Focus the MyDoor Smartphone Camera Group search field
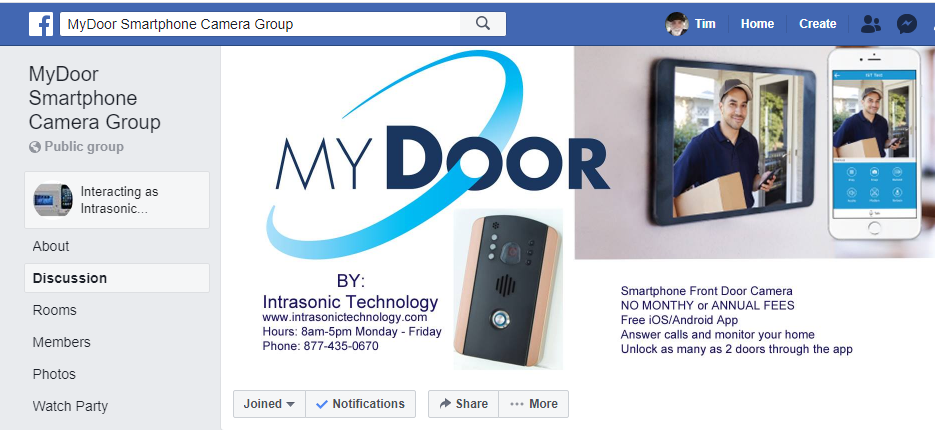The image size is (935, 430). click(260, 24)
